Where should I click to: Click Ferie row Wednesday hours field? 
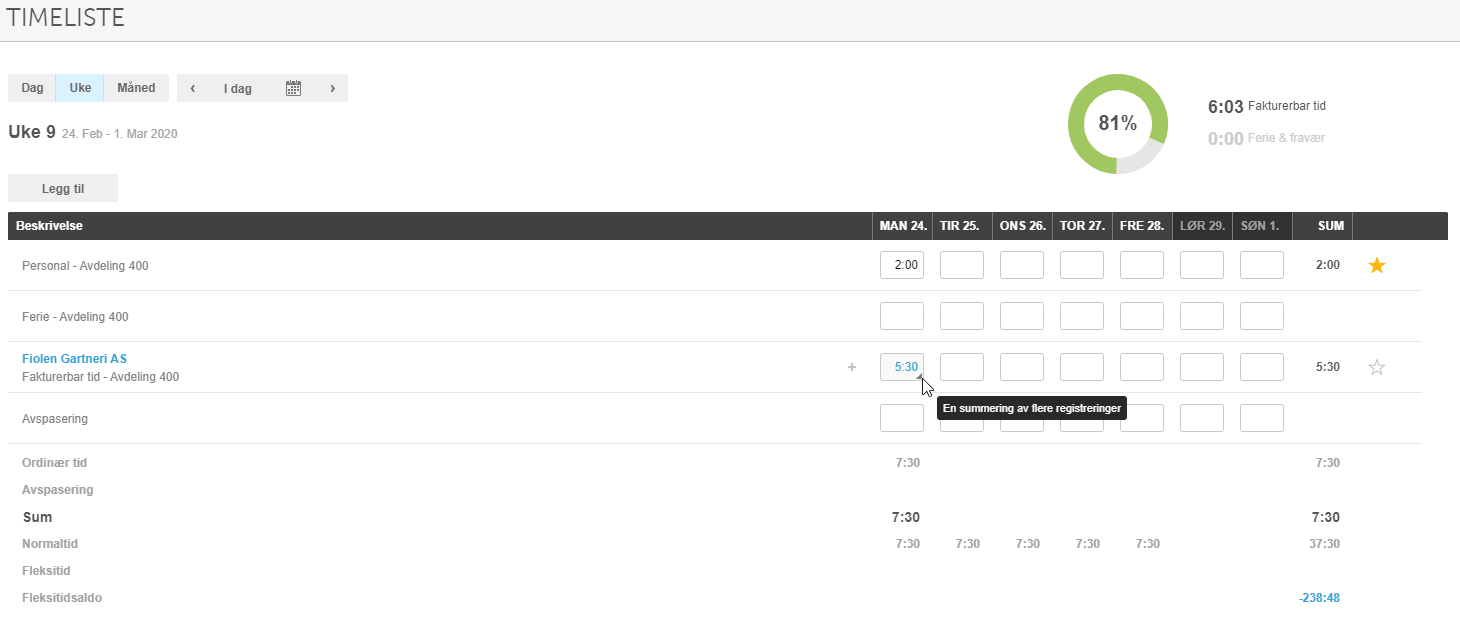[x=1022, y=316]
